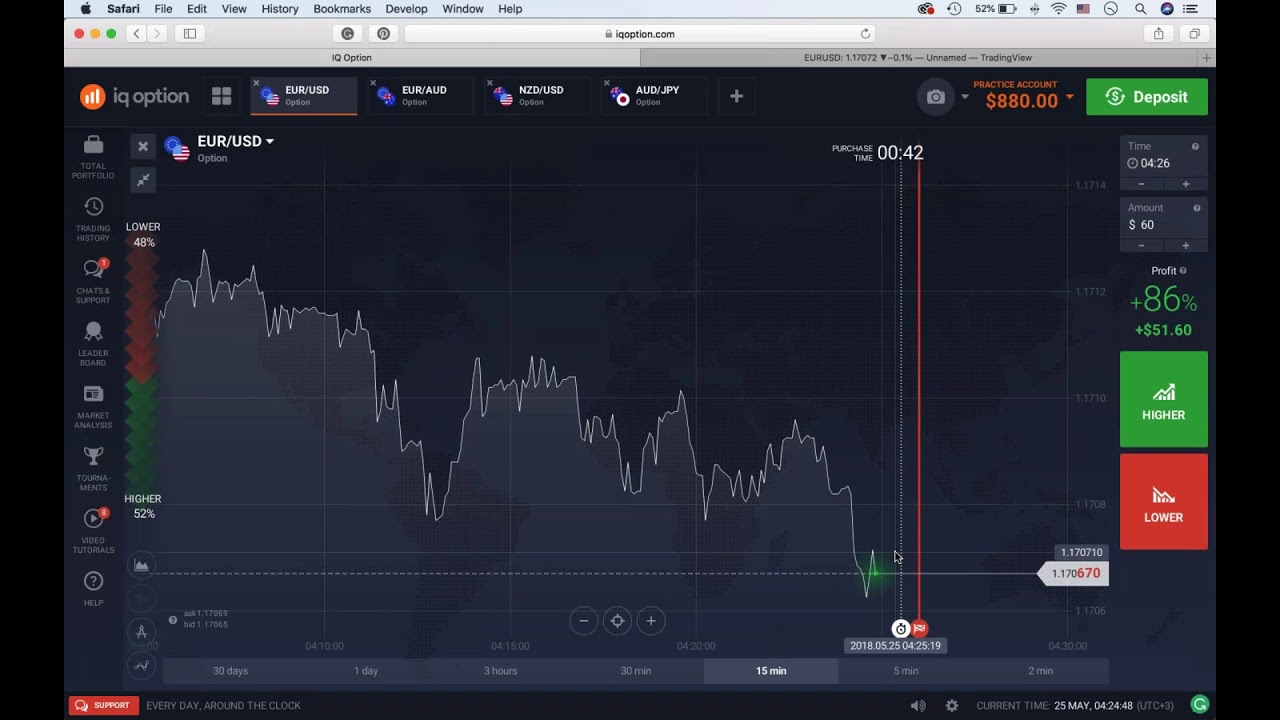This screenshot has width=1280, height=720.
Task: Center chart with the crosshair target button
Action: (x=617, y=621)
